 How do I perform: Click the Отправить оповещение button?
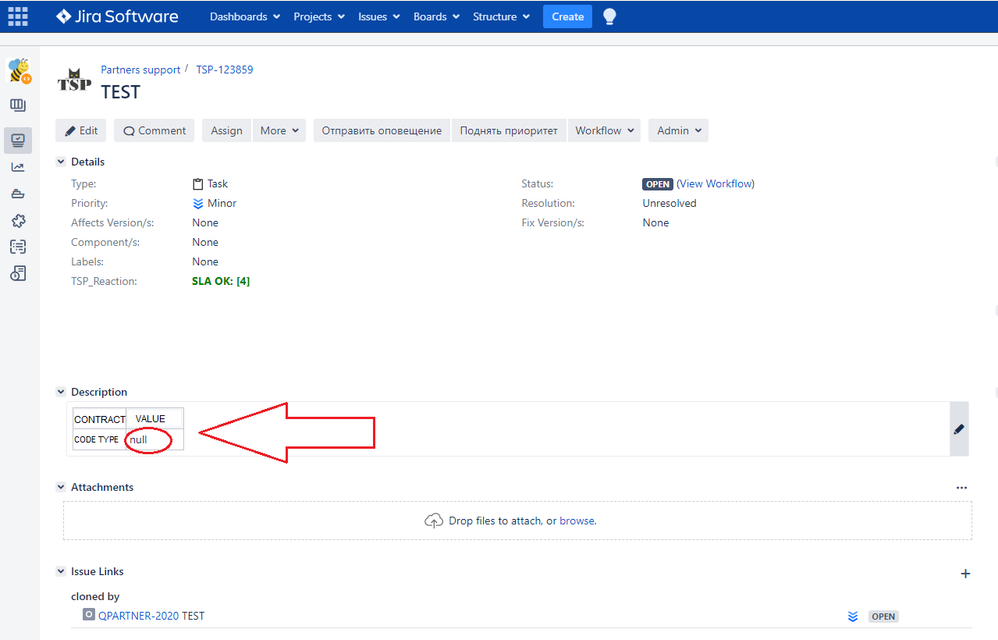[x=381, y=130]
